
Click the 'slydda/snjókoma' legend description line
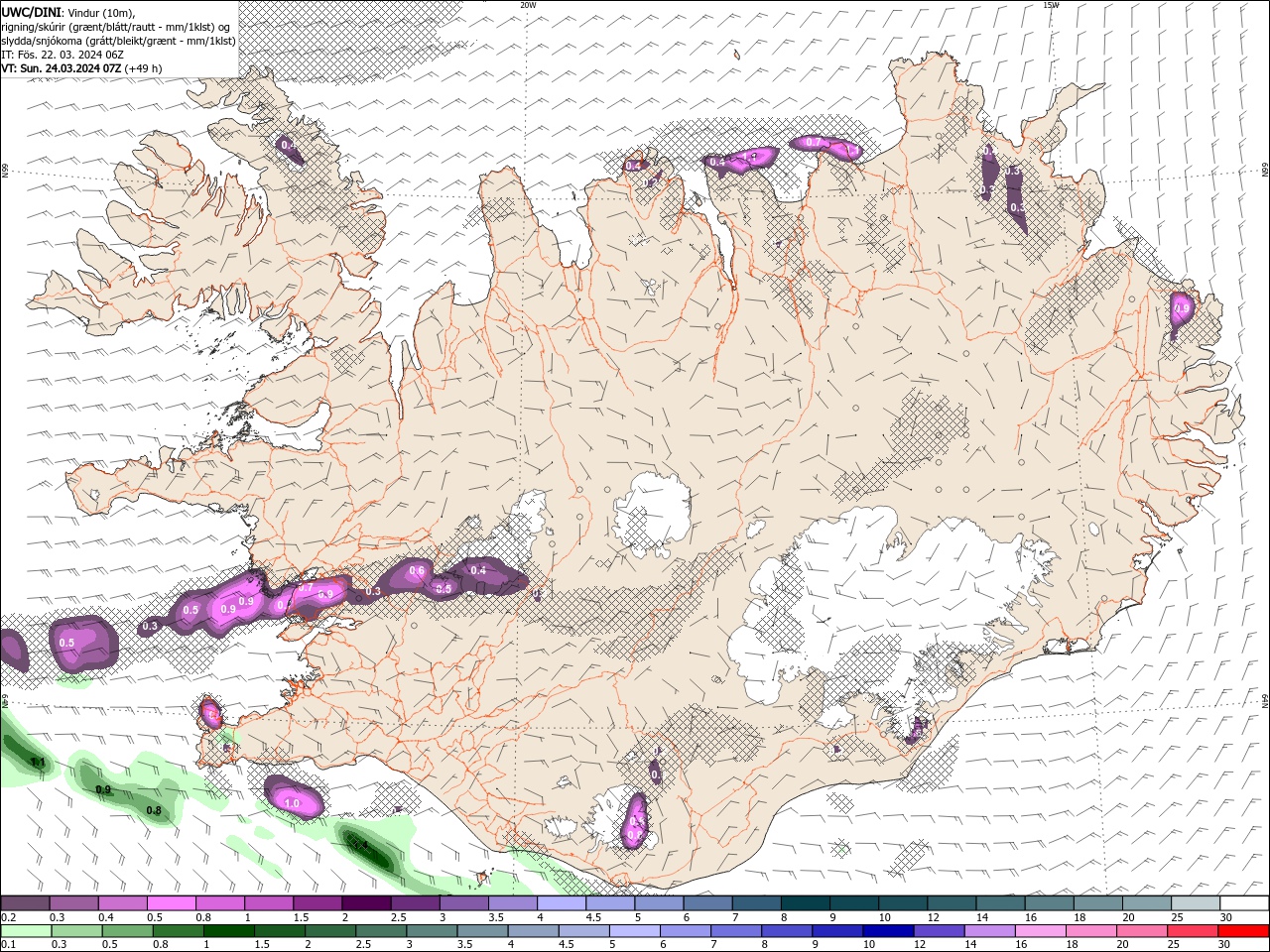coord(118,41)
